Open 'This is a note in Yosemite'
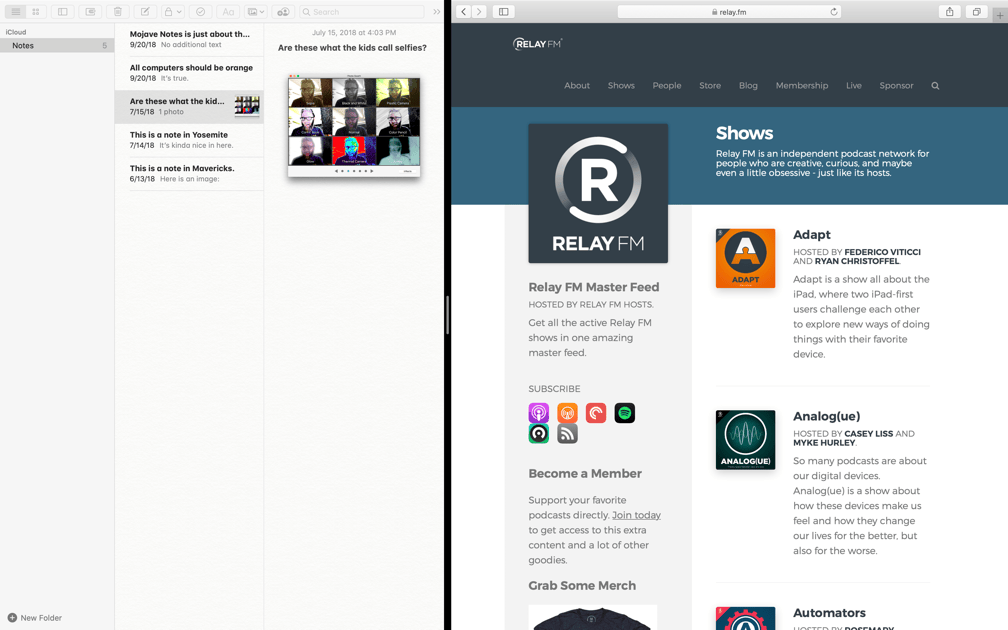This screenshot has width=1008, height=630. pos(189,140)
